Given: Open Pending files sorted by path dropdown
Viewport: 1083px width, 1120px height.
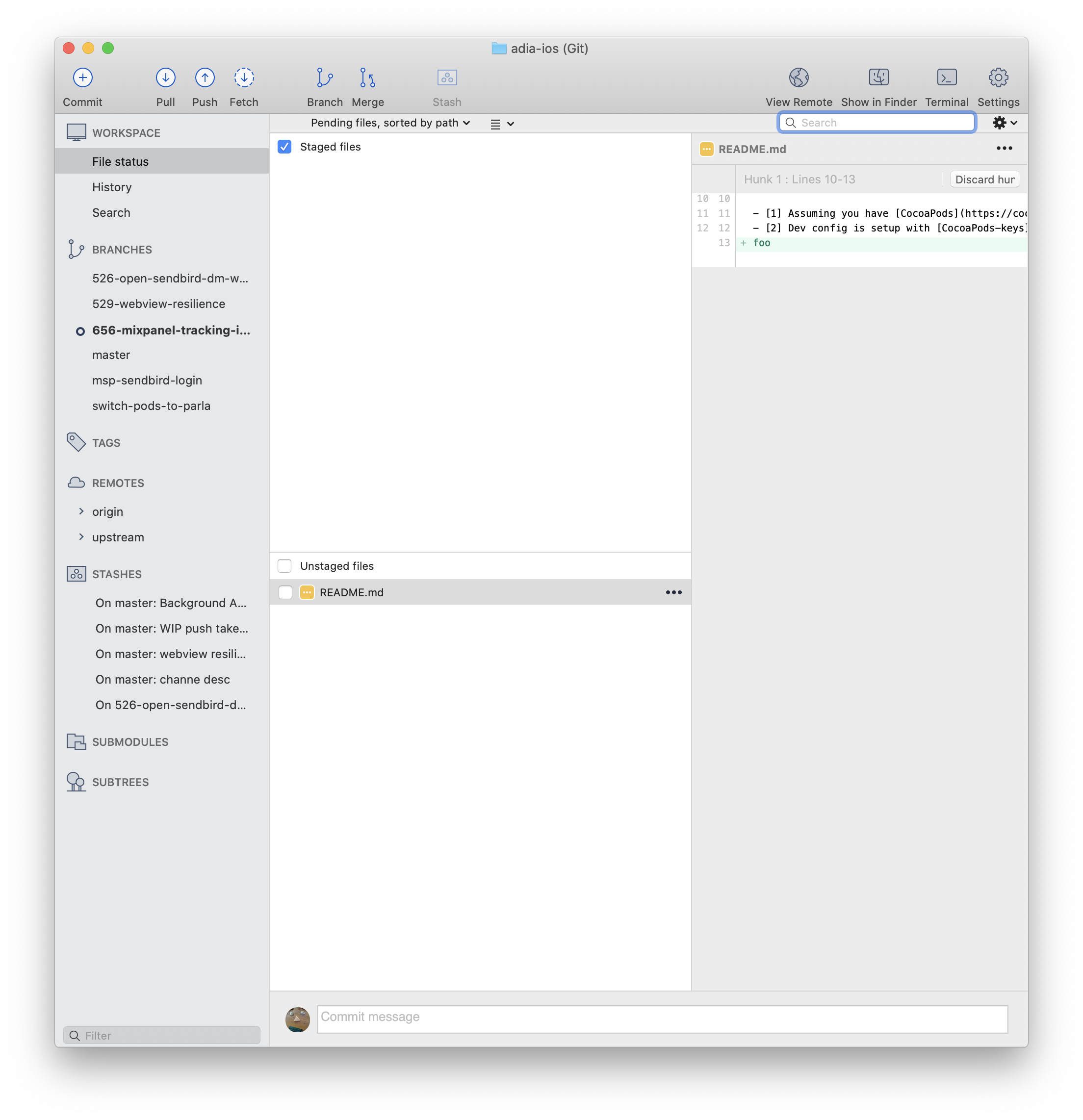Looking at the screenshot, I should [x=390, y=123].
